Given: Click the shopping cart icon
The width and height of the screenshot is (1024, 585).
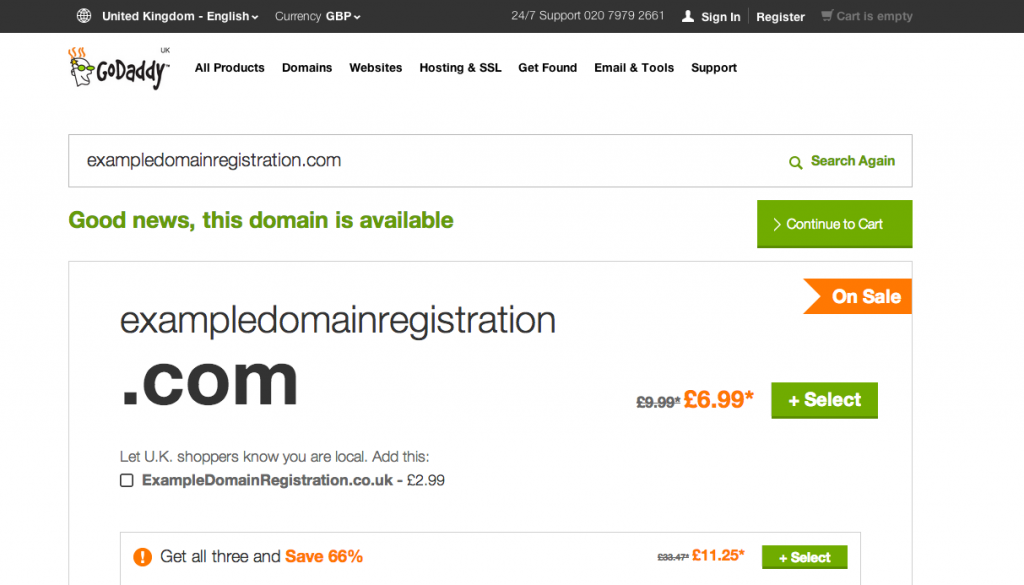Looking at the screenshot, I should 827,16.
